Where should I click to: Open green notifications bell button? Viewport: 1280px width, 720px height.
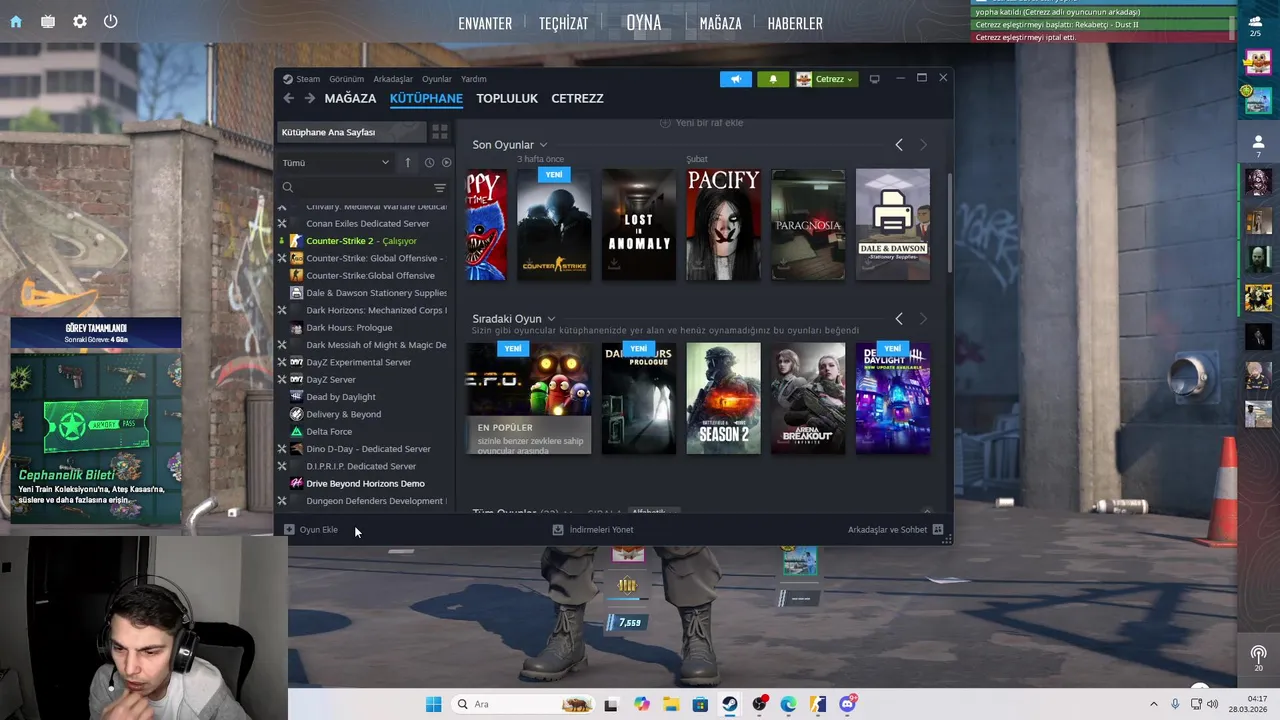click(772, 79)
